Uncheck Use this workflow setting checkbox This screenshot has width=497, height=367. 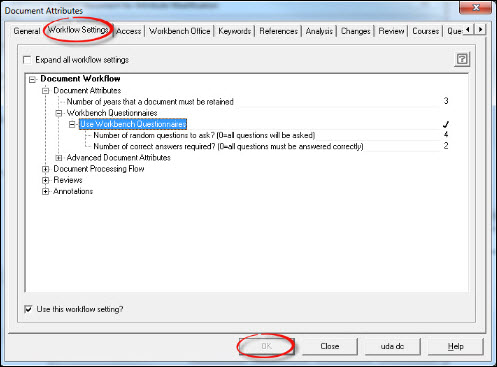28,309
